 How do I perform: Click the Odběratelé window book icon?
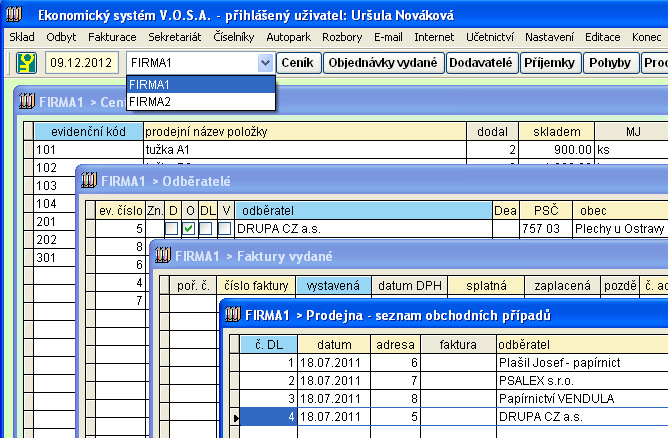click(88, 180)
